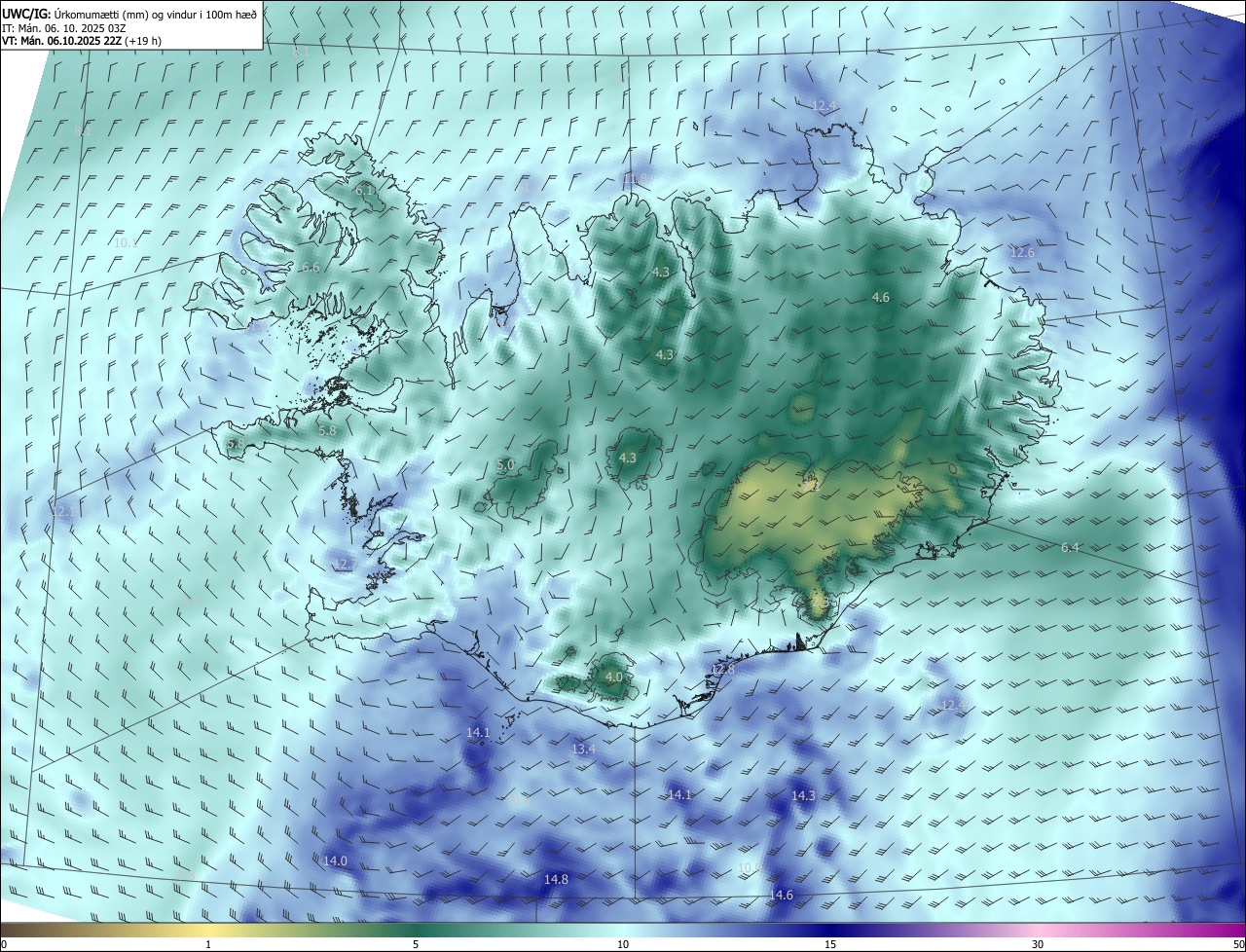
Task: Click the '0' tick on color scale
Action: pyautogui.click(x=3, y=944)
